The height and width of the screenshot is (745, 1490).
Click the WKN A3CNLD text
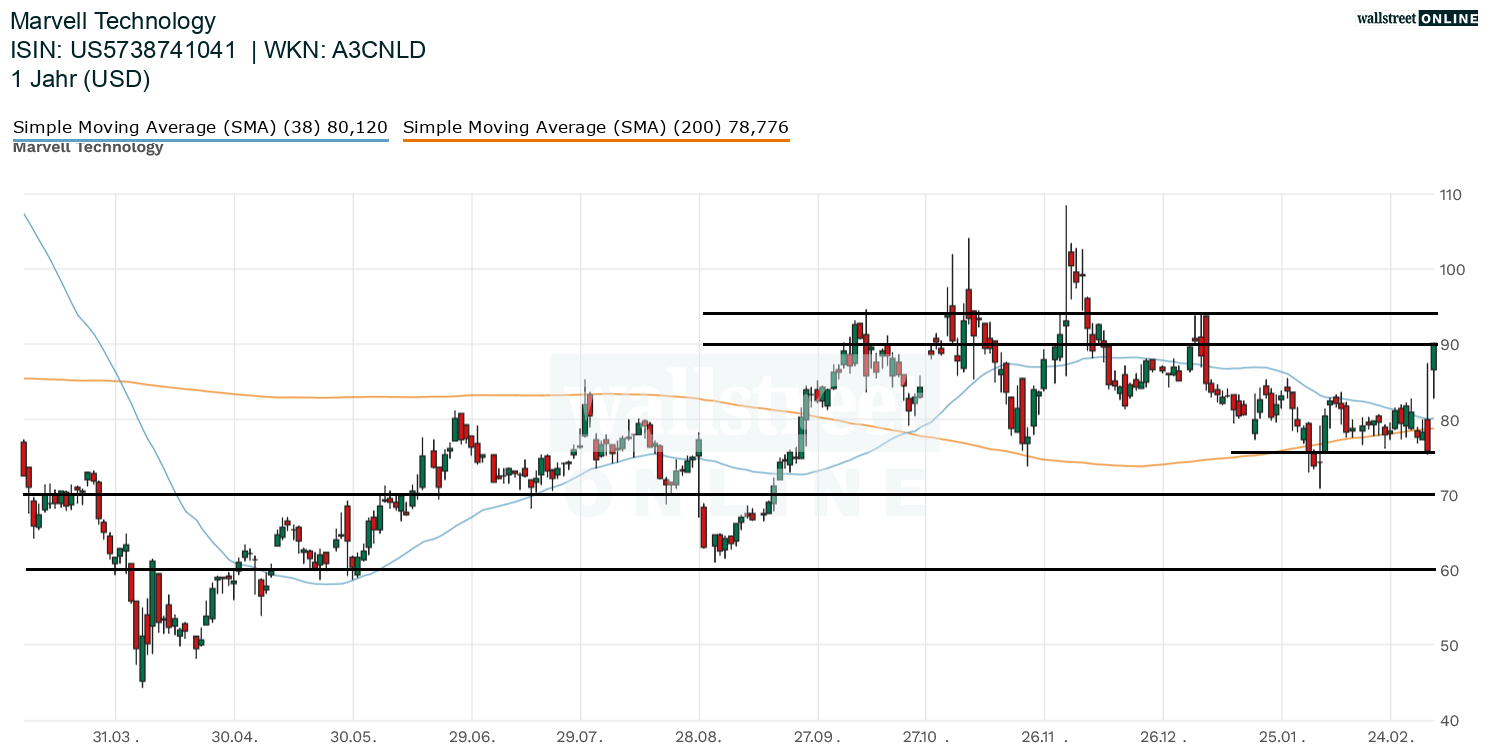tap(346, 50)
